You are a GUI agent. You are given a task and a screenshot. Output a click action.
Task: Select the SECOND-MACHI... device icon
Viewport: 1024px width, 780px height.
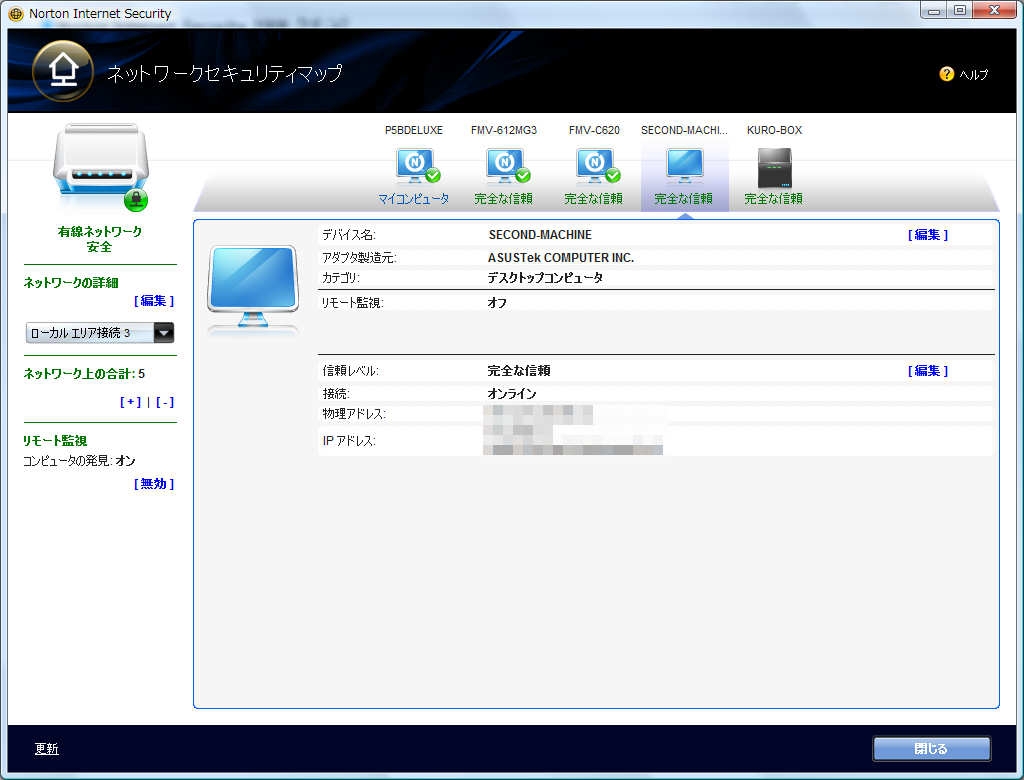click(x=684, y=166)
